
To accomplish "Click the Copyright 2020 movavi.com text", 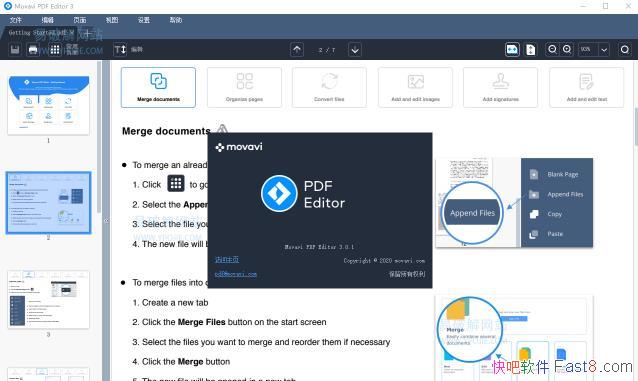I will click(384, 261).
